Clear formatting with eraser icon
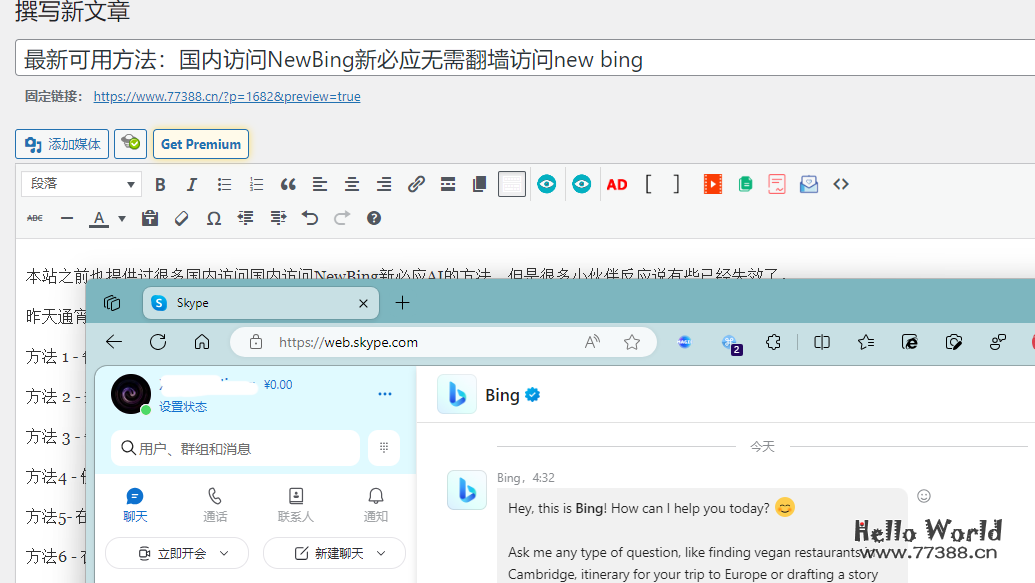Viewport: 1035px width, 583px height. [182, 218]
